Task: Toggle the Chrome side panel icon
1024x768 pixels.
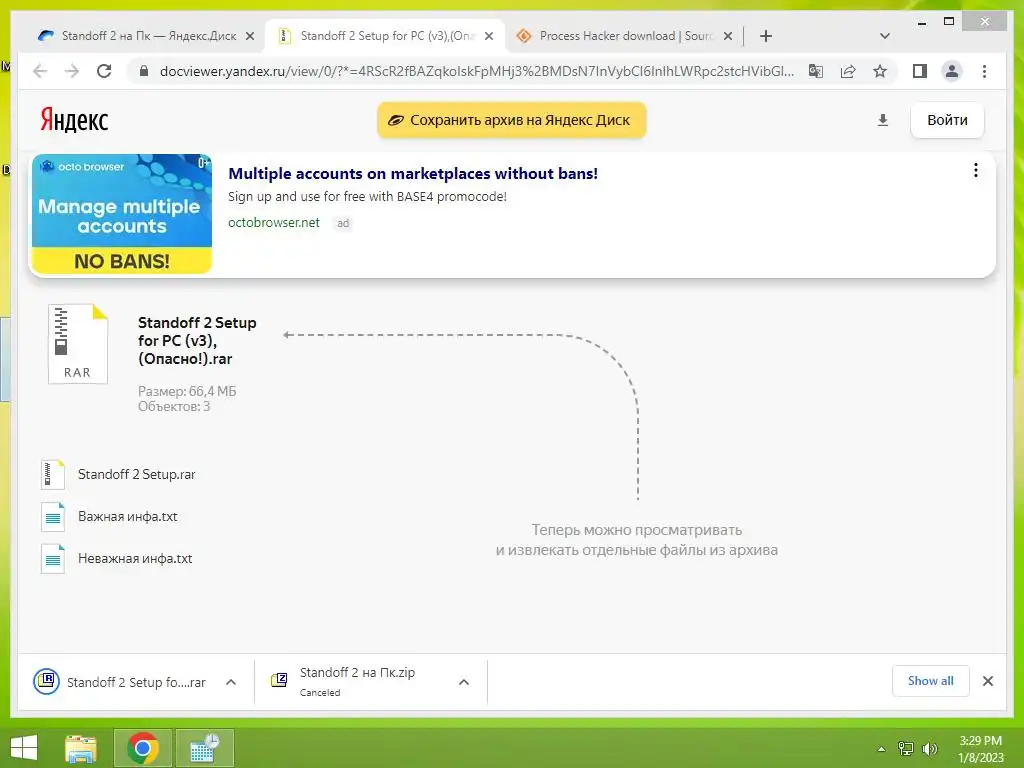Action: pos(920,71)
